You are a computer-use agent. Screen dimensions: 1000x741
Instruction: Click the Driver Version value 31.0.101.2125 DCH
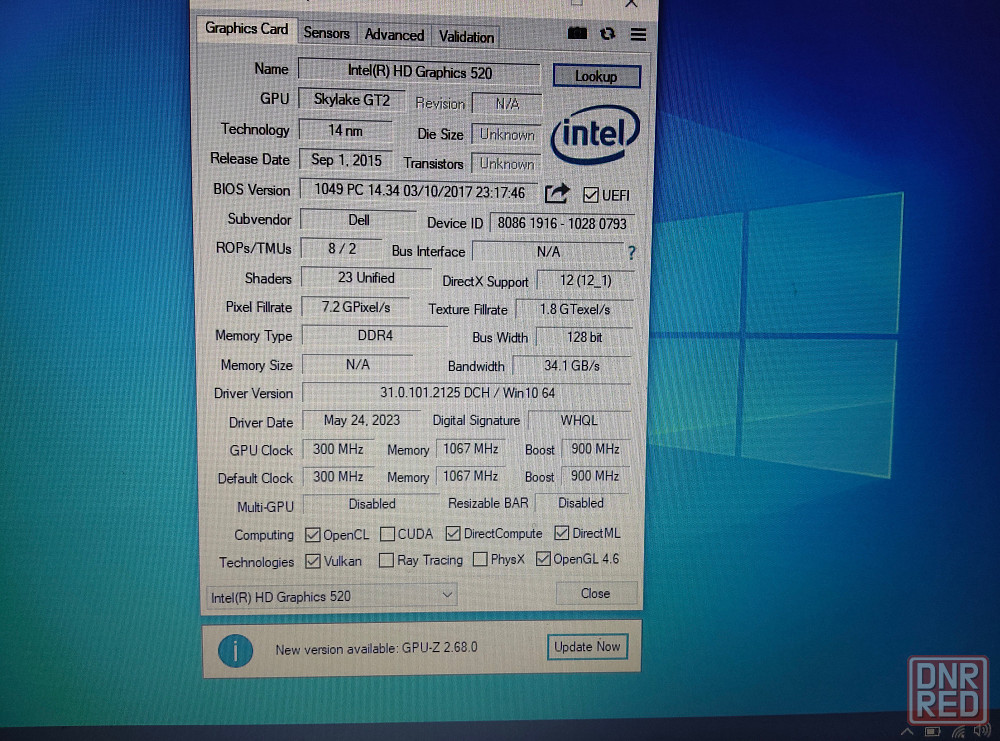pos(466,393)
